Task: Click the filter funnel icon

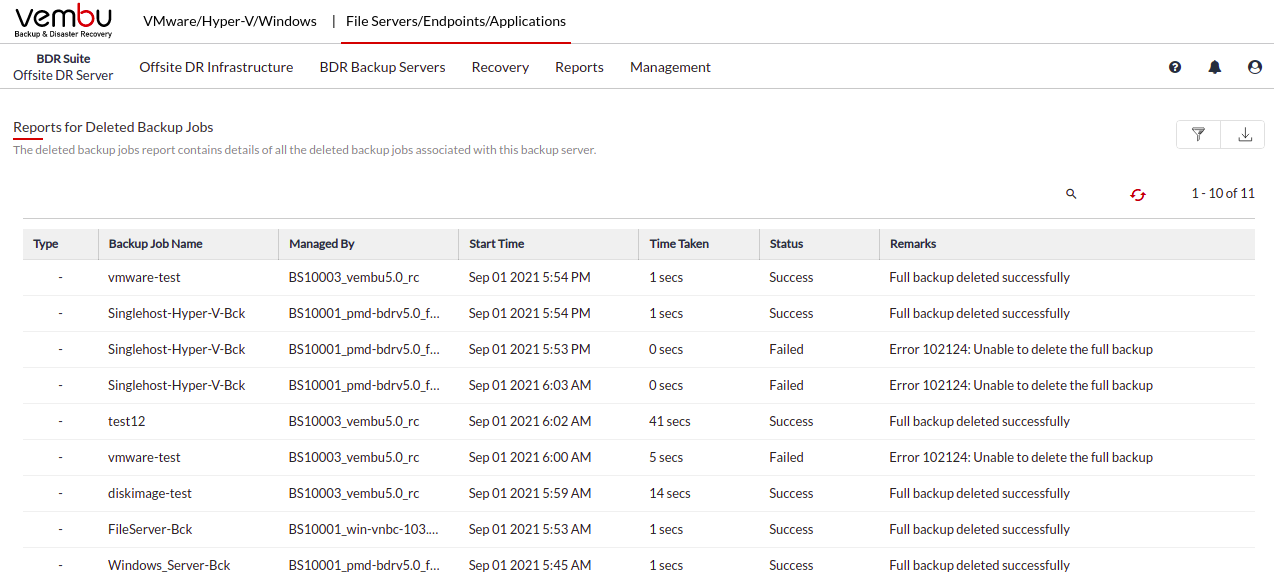Action: click(1198, 134)
